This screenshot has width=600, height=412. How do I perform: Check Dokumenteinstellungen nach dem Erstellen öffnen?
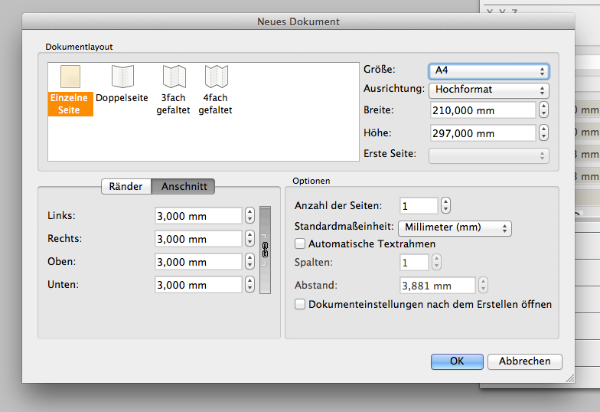299,304
